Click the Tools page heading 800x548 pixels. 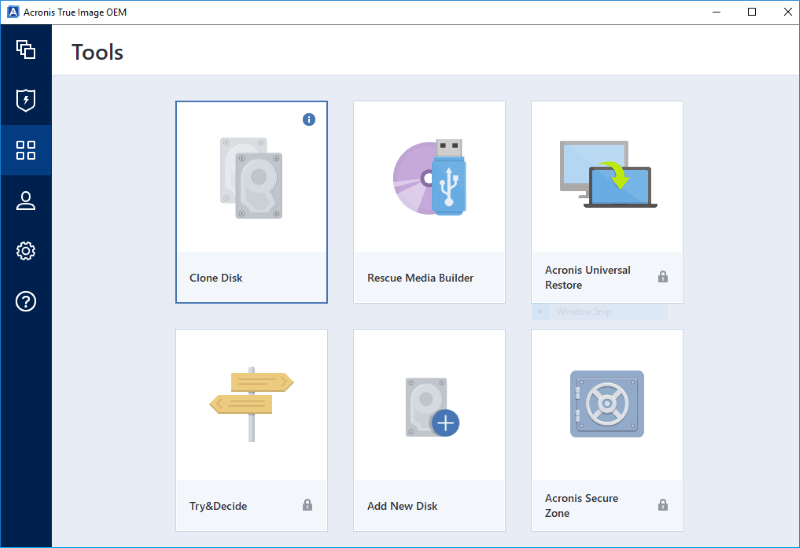pos(97,53)
